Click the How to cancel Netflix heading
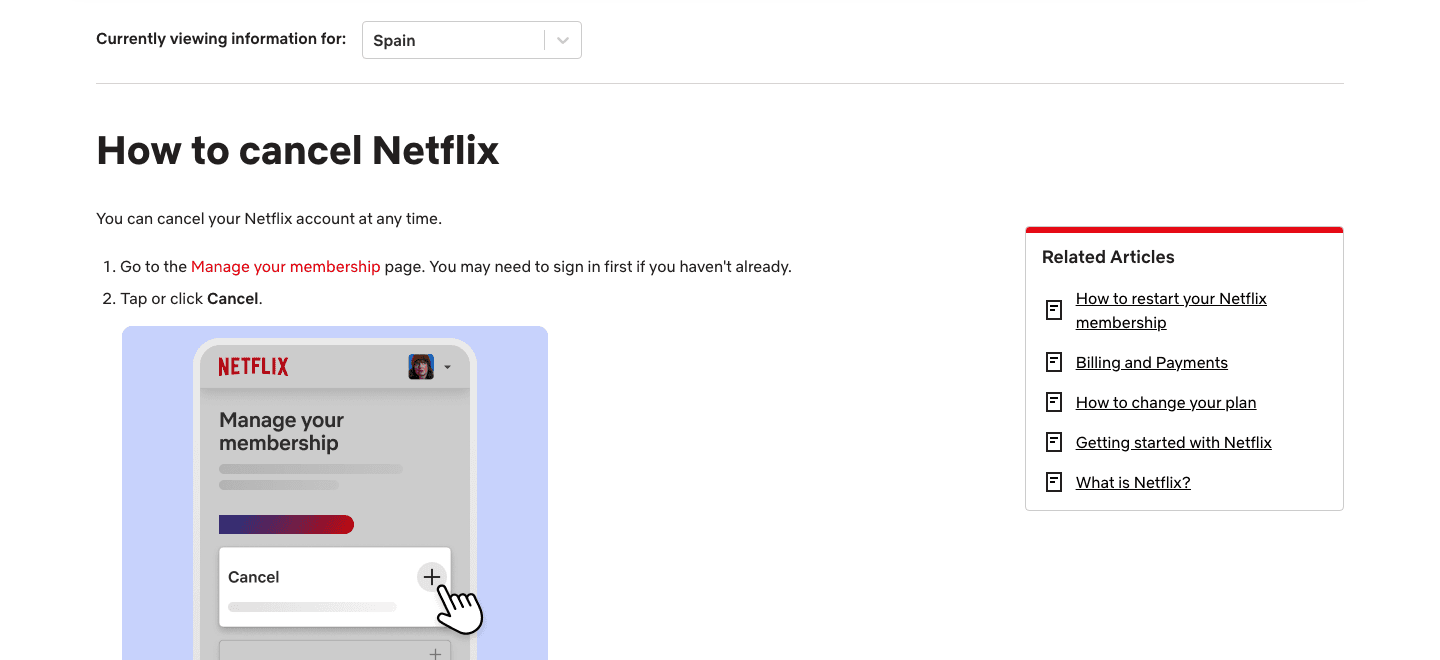The image size is (1440, 660). (298, 151)
